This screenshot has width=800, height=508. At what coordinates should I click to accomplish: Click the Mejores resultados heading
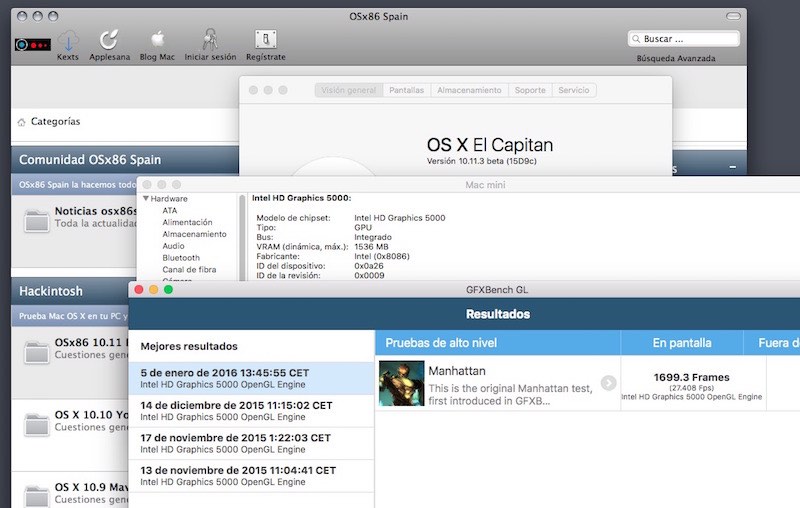point(189,346)
